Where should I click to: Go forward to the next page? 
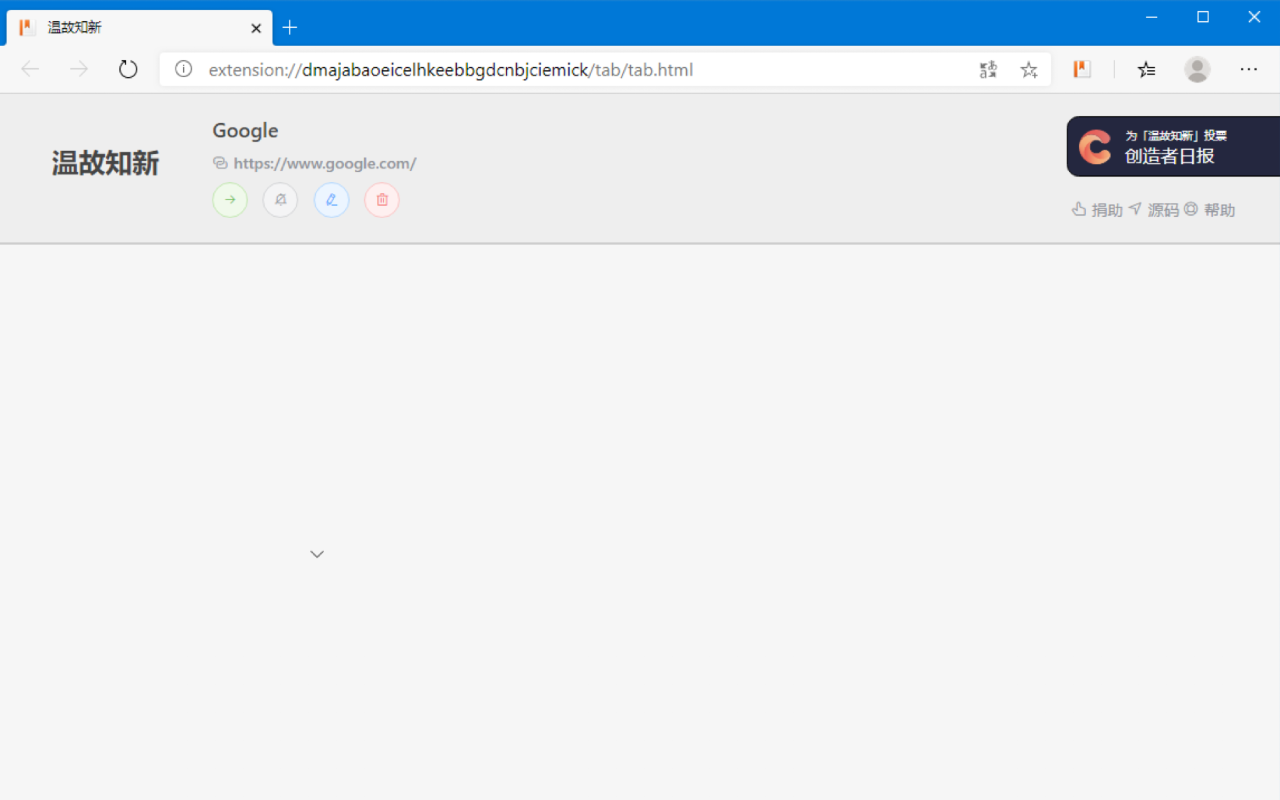(x=79, y=69)
